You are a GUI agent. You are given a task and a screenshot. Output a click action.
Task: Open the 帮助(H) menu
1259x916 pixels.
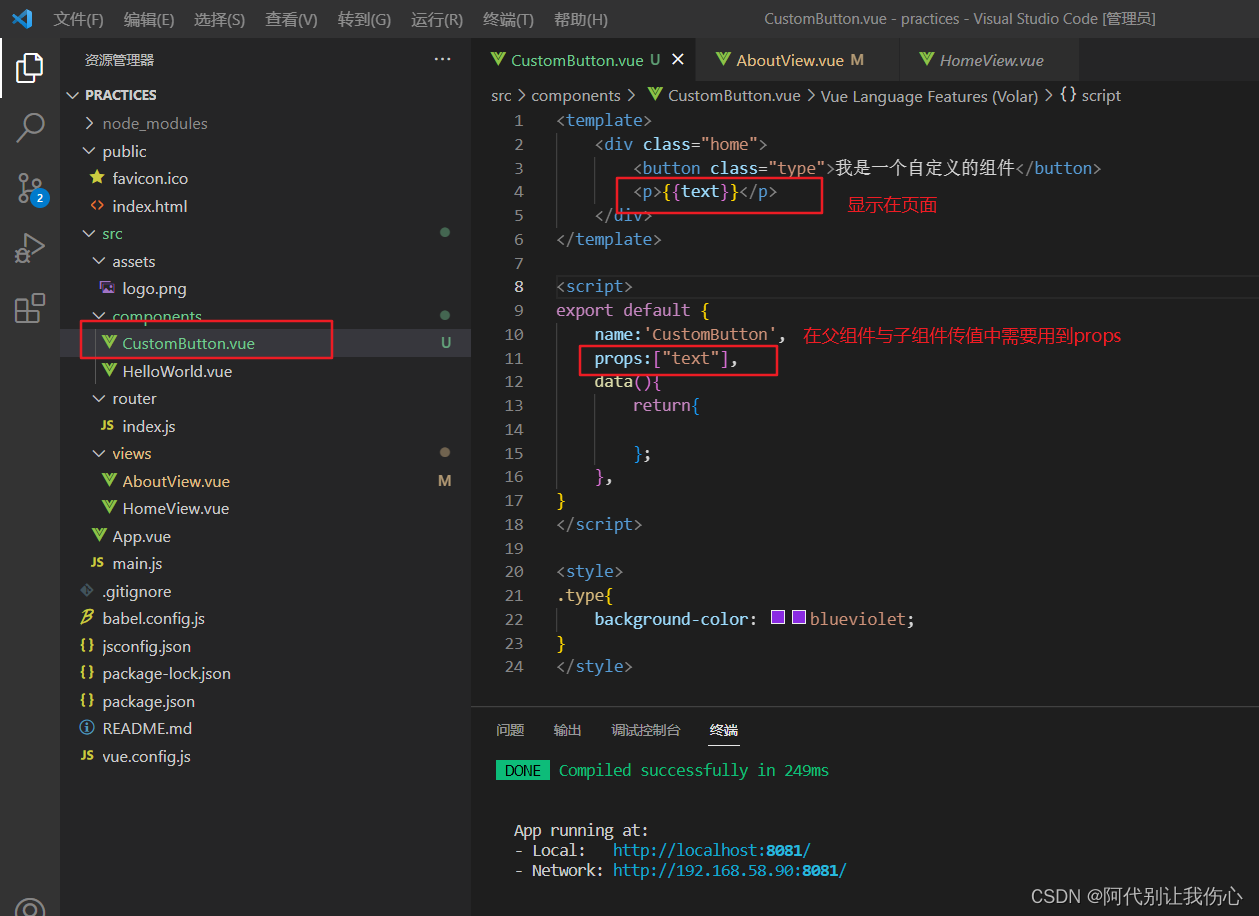click(x=581, y=19)
